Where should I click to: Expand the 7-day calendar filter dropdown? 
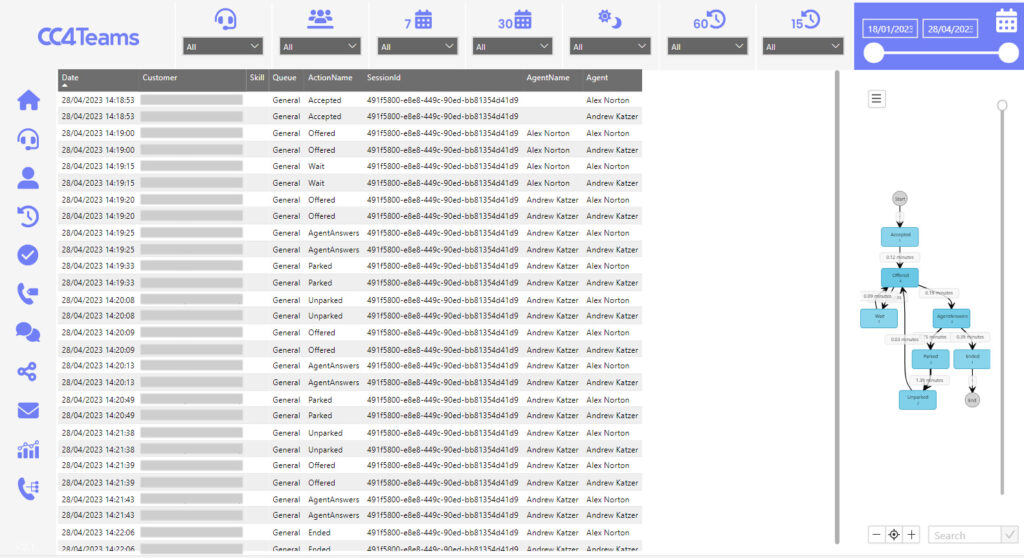[x=418, y=46]
